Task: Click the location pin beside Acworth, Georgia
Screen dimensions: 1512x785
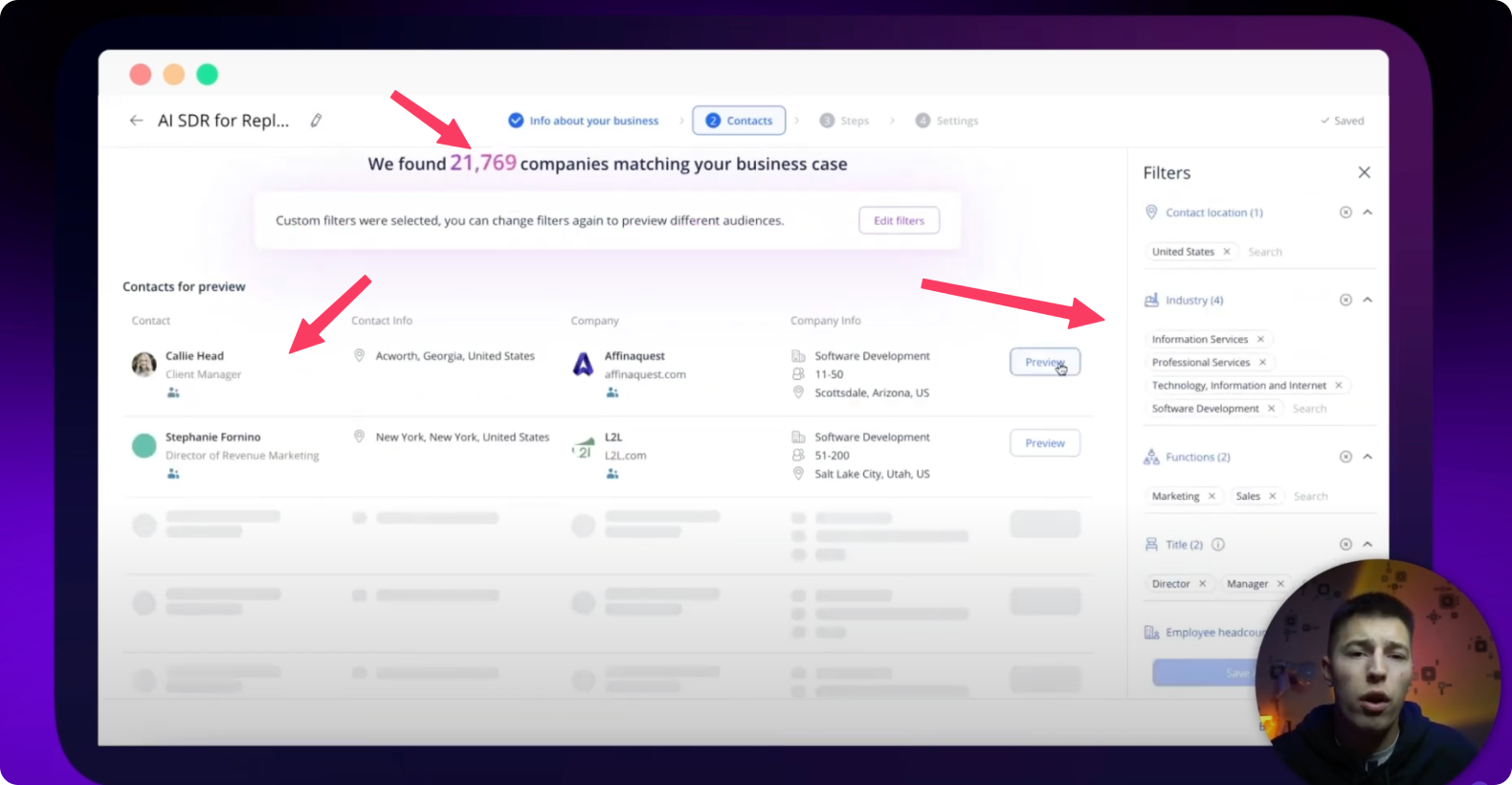Action: [360, 355]
